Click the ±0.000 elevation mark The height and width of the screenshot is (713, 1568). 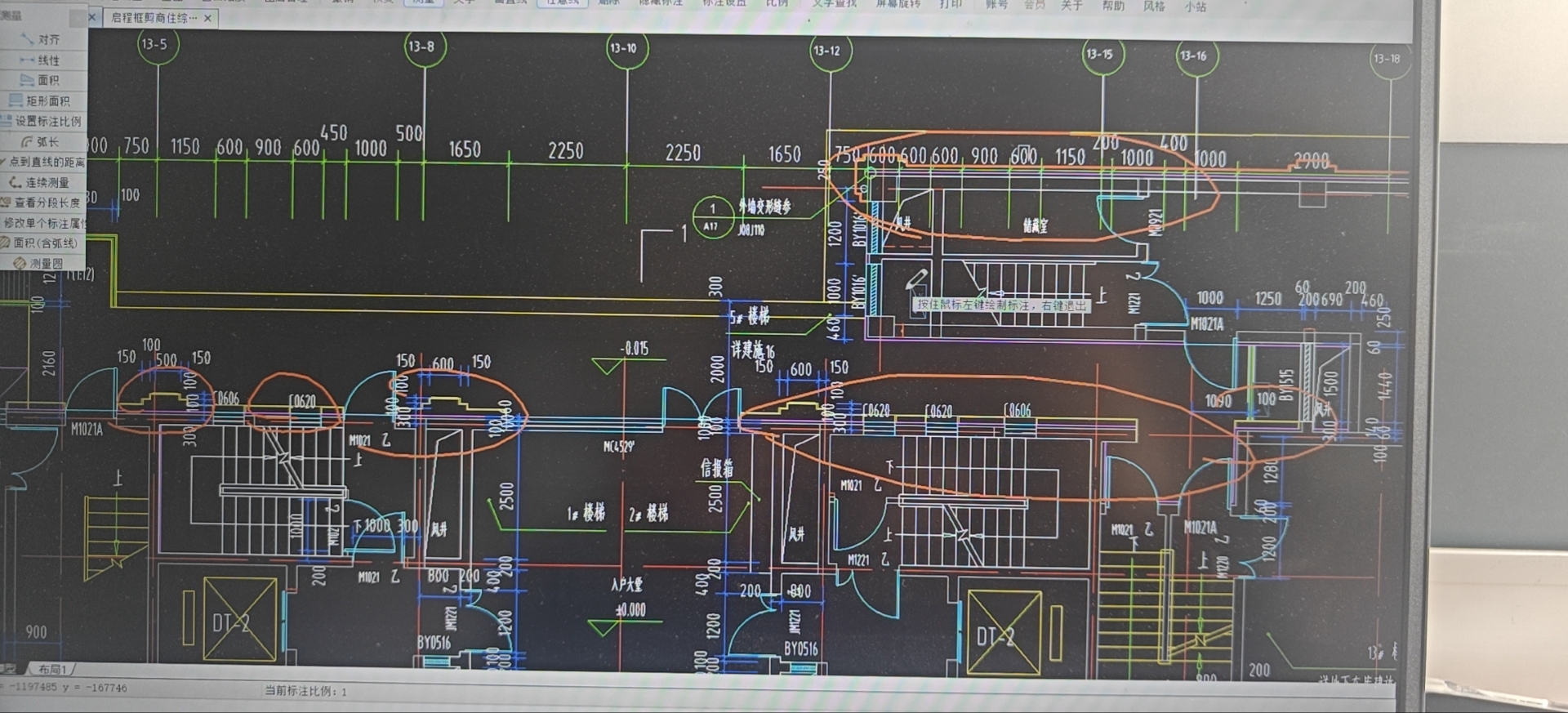[630, 610]
